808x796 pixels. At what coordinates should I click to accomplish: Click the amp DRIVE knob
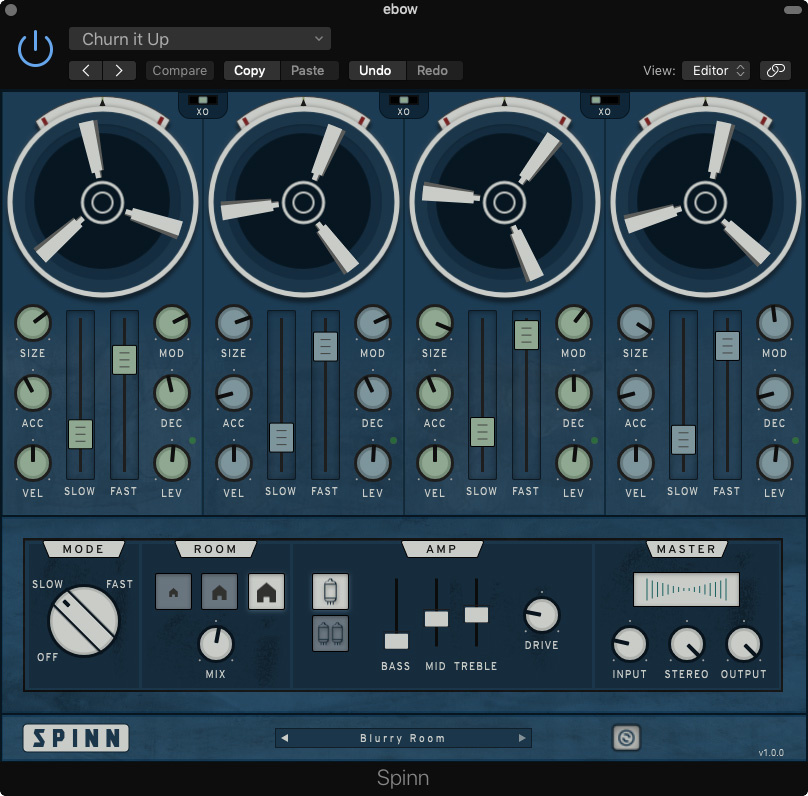tap(542, 615)
